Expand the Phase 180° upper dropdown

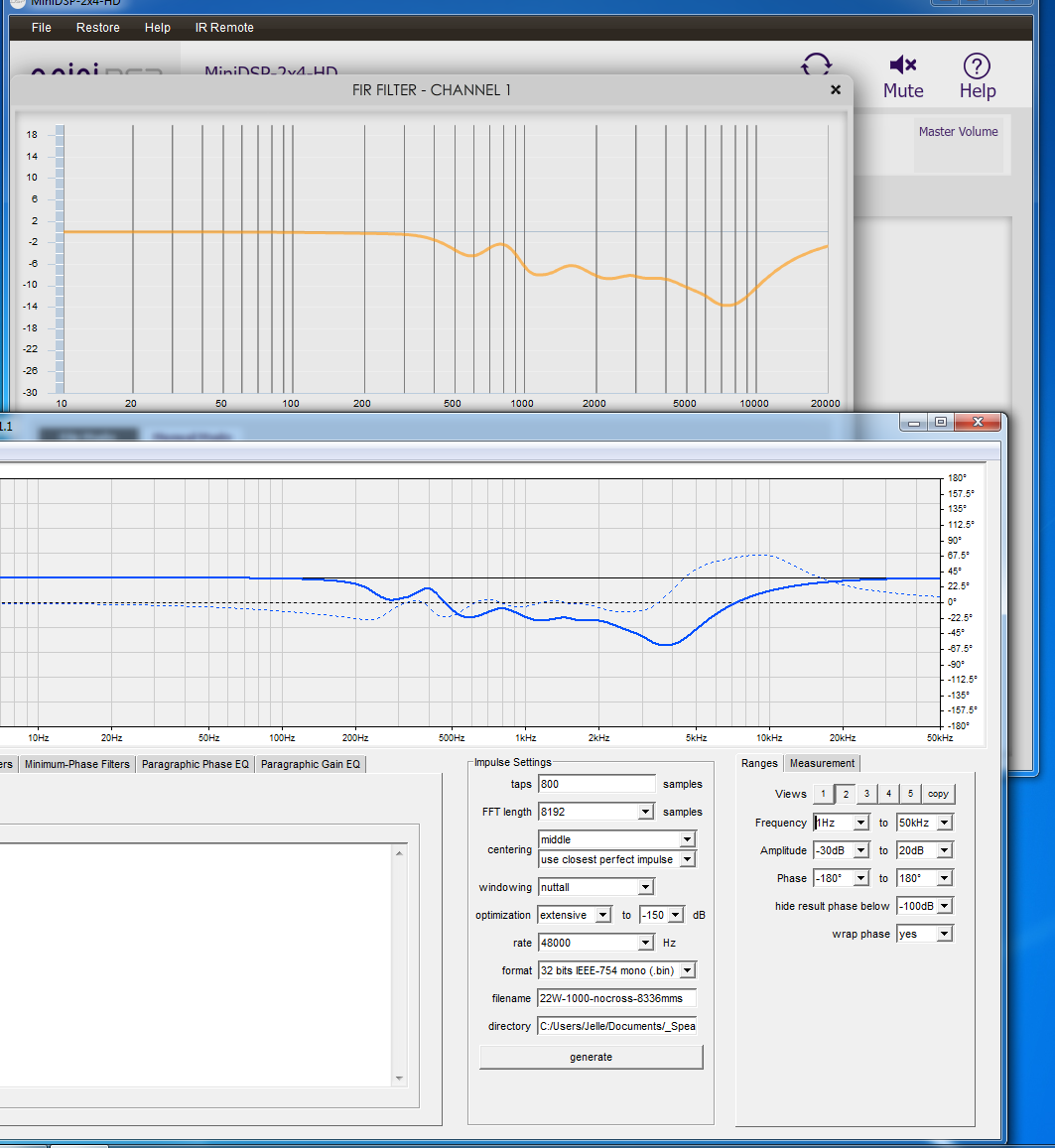click(x=945, y=878)
